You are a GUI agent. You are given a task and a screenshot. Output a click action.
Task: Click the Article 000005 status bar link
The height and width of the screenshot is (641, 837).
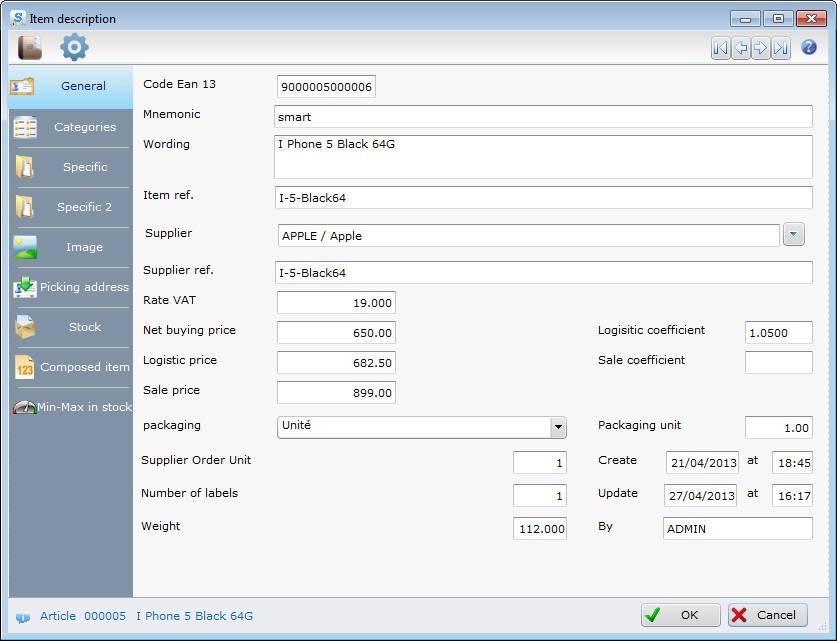(x=84, y=616)
